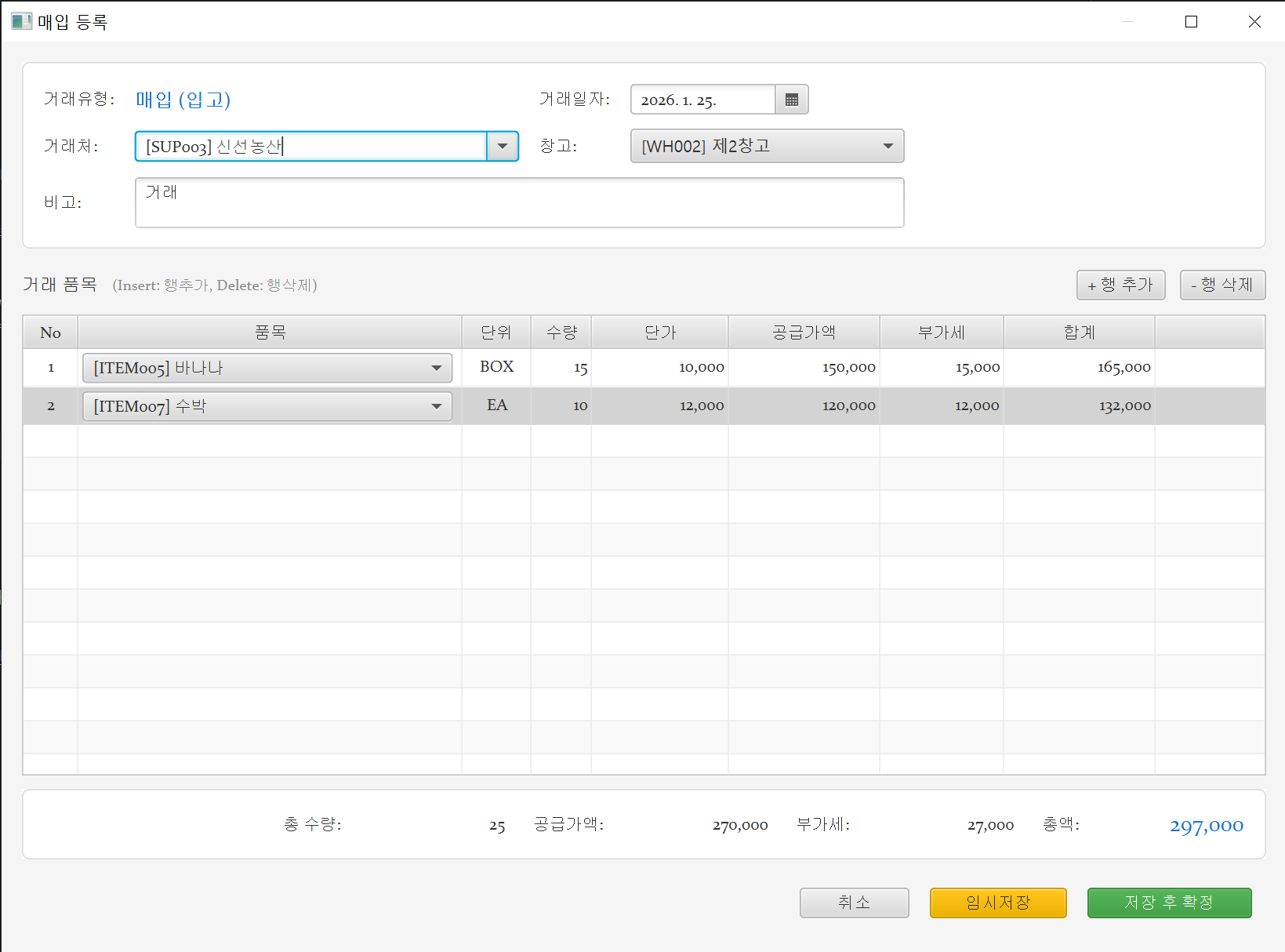Screen dimensions: 1285x952
Task: Select the quantity cell showing 15
Action: 561,368
